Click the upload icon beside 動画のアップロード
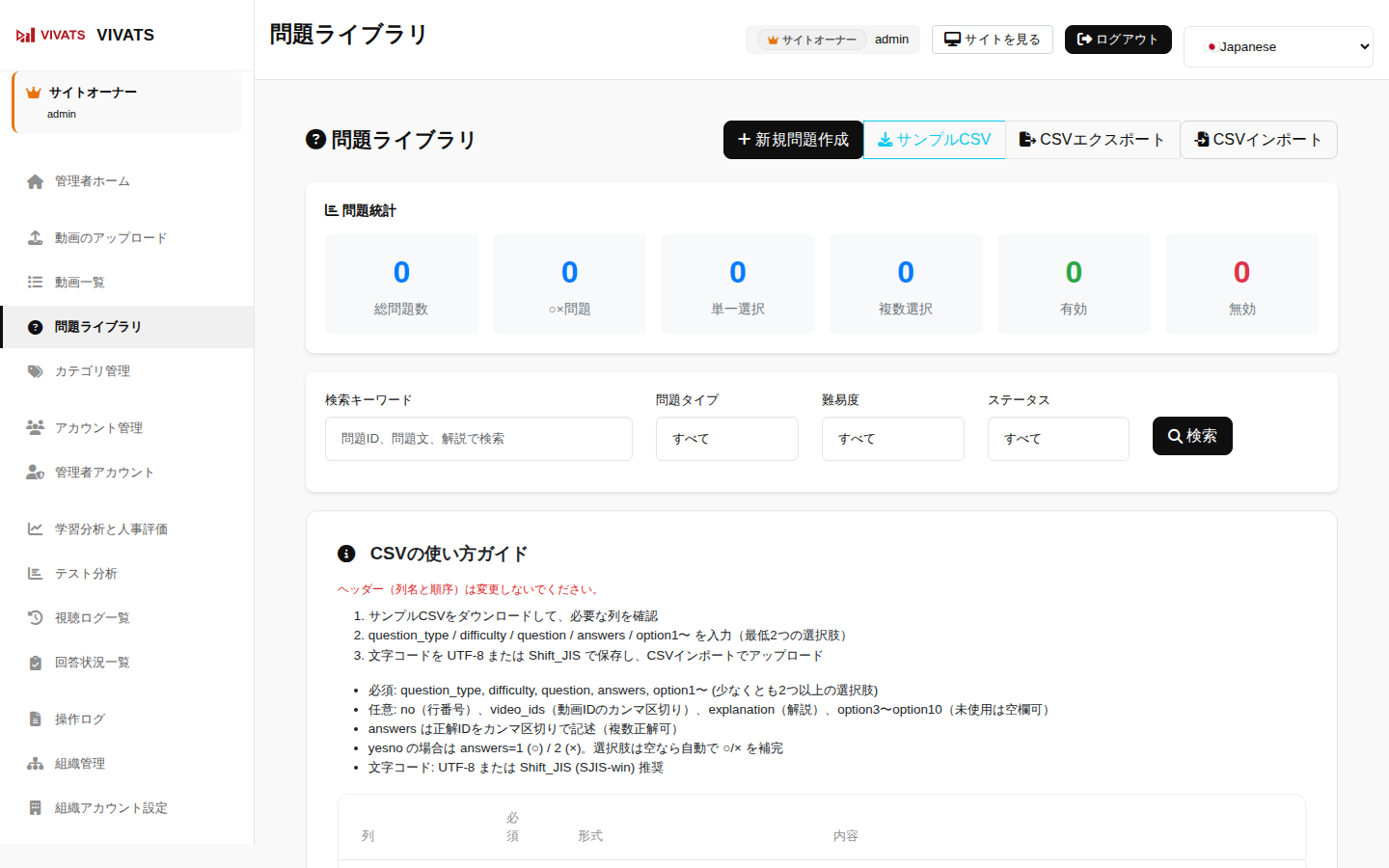 click(36, 238)
